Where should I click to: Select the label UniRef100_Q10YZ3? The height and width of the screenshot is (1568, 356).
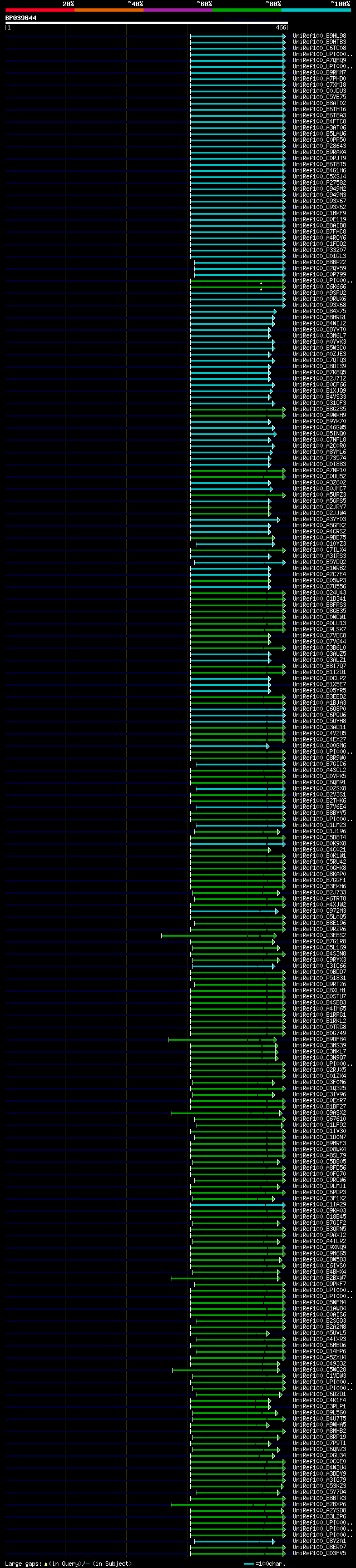tap(319, 543)
